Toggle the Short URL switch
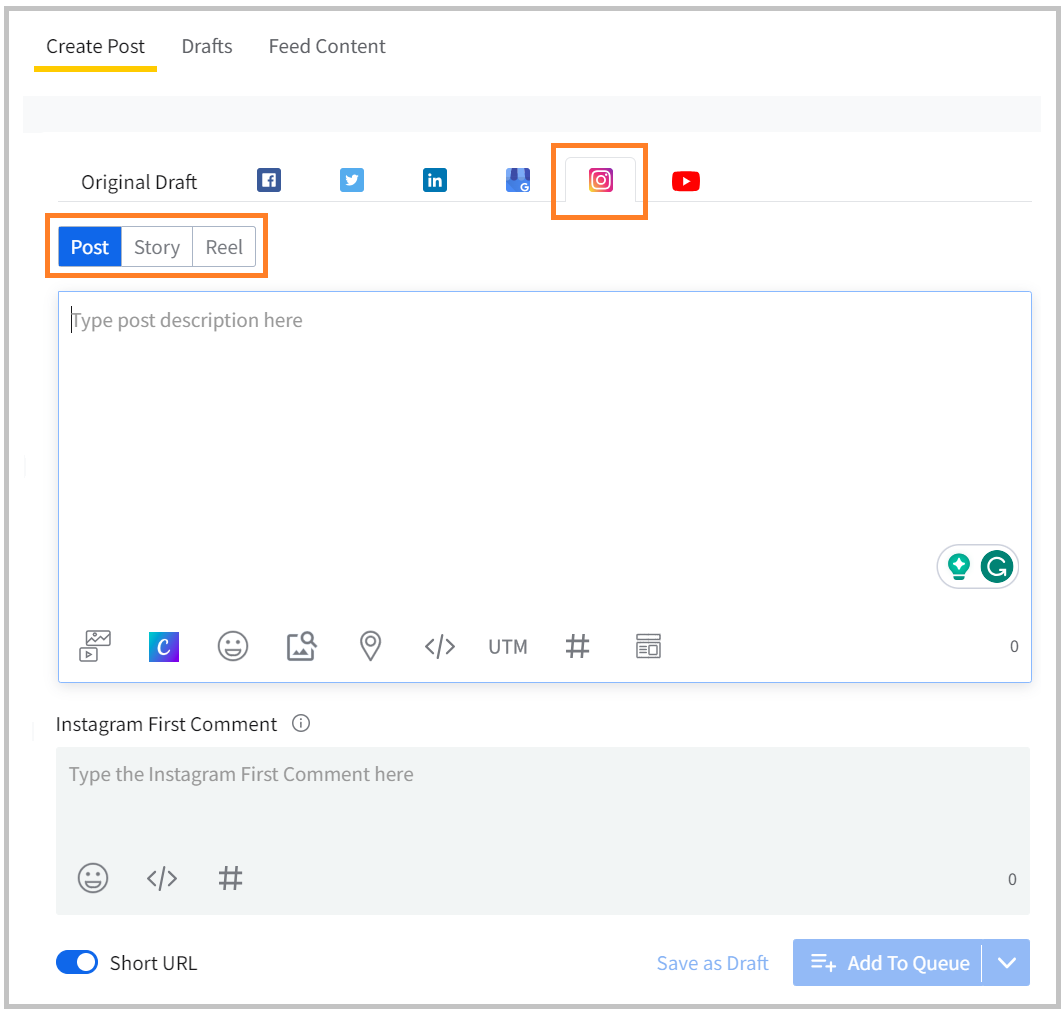The height and width of the screenshot is (1013, 1063). pos(77,963)
